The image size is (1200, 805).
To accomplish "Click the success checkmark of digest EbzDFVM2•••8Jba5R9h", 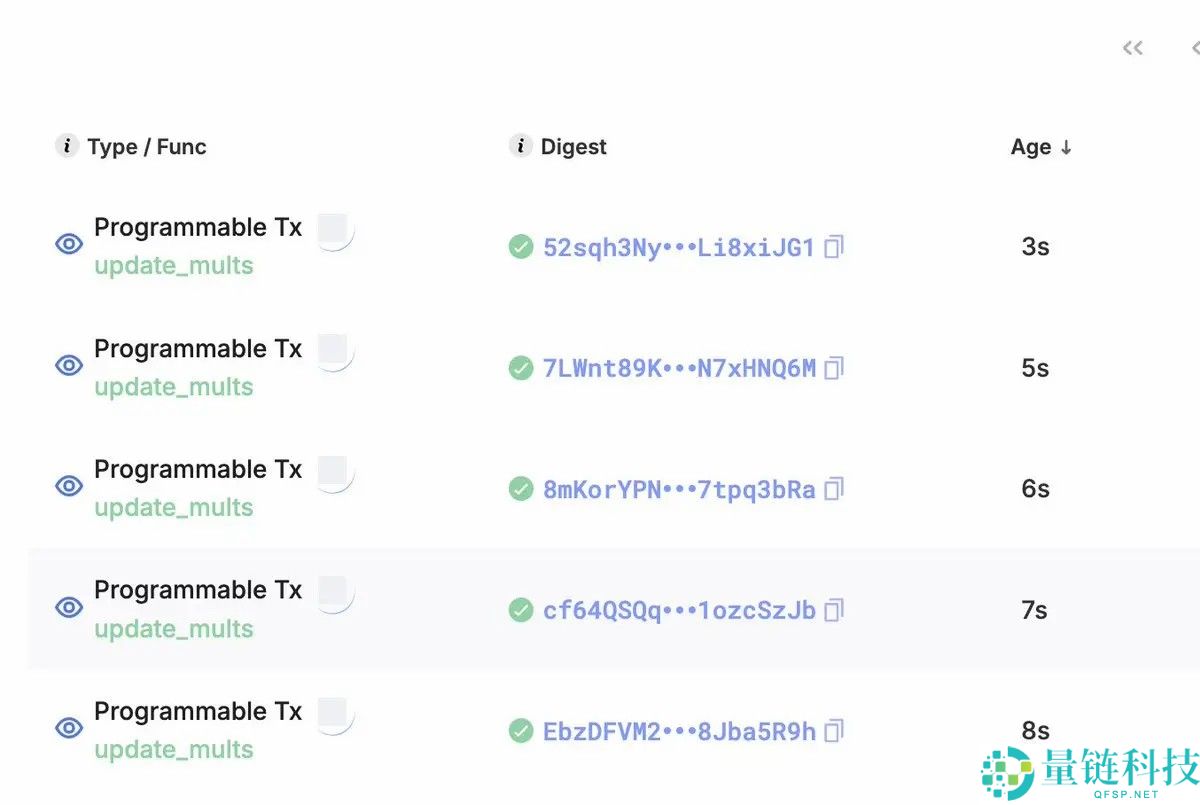I will 521,731.
